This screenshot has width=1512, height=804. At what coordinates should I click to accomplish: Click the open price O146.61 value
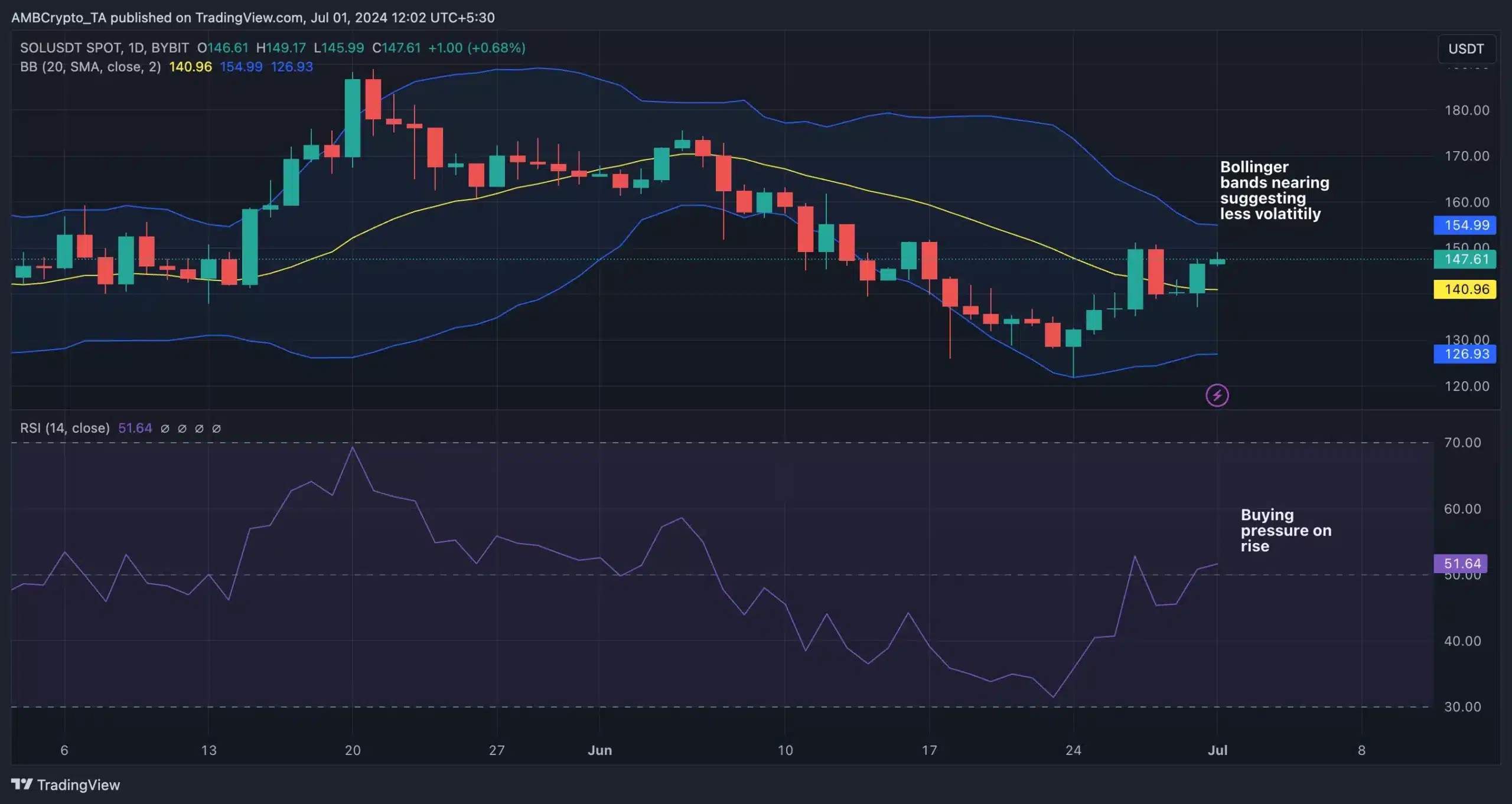click(x=223, y=48)
